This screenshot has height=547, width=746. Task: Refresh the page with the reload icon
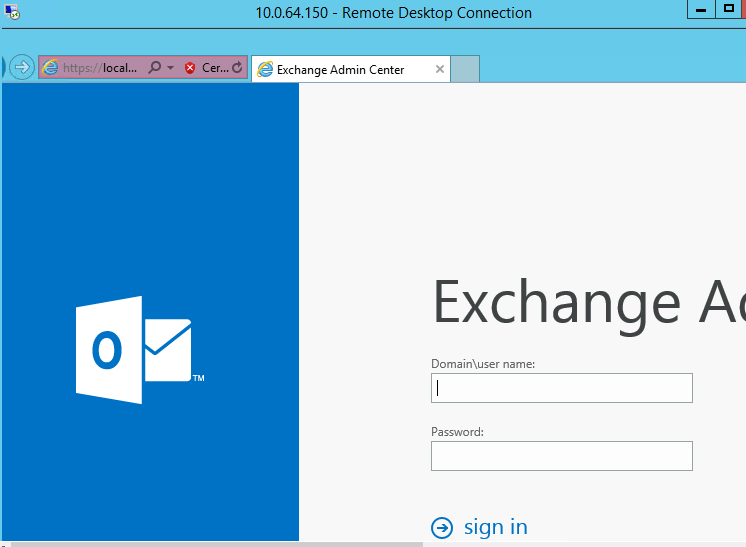click(x=237, y=68)
